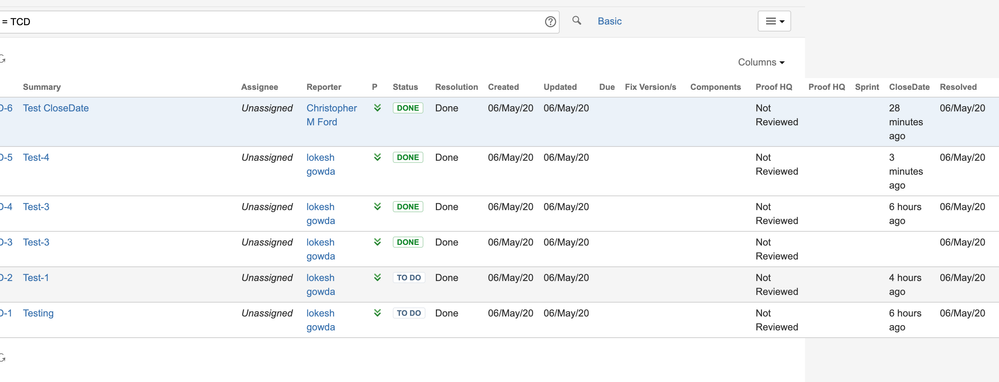Click Unassigned in the Test CloseDate row
This screenshot has height=382, width=999.
tap(267, 108)
